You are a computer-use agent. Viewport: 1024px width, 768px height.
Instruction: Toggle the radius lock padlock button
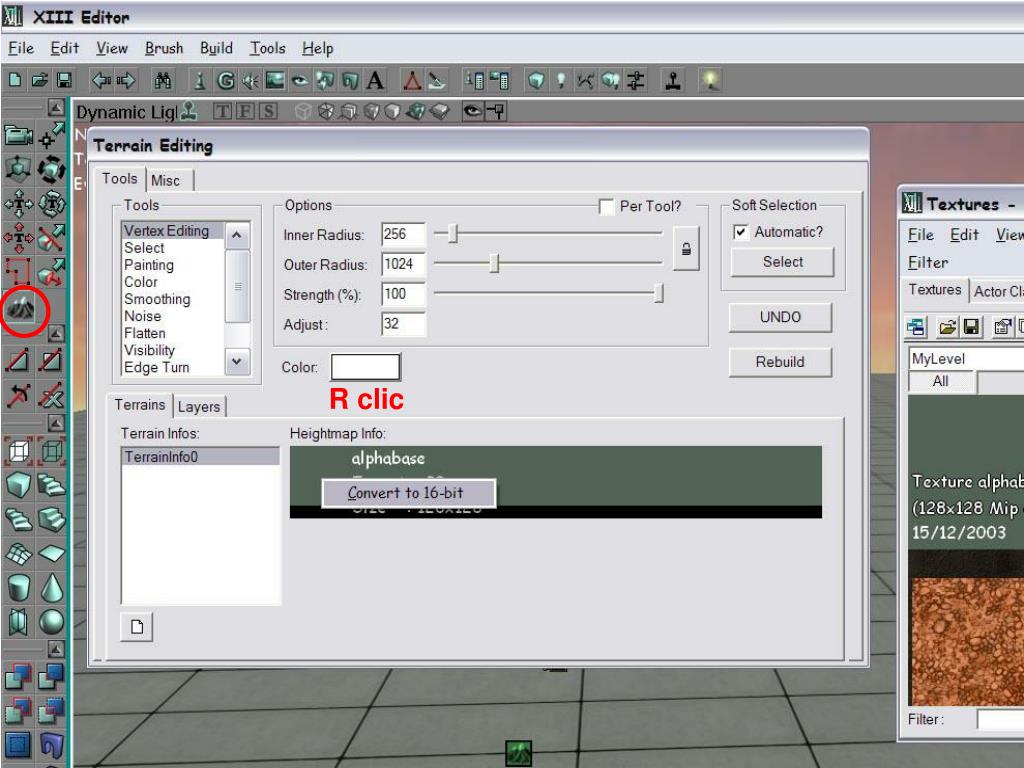pyautogui.click(x=686, y=249)
